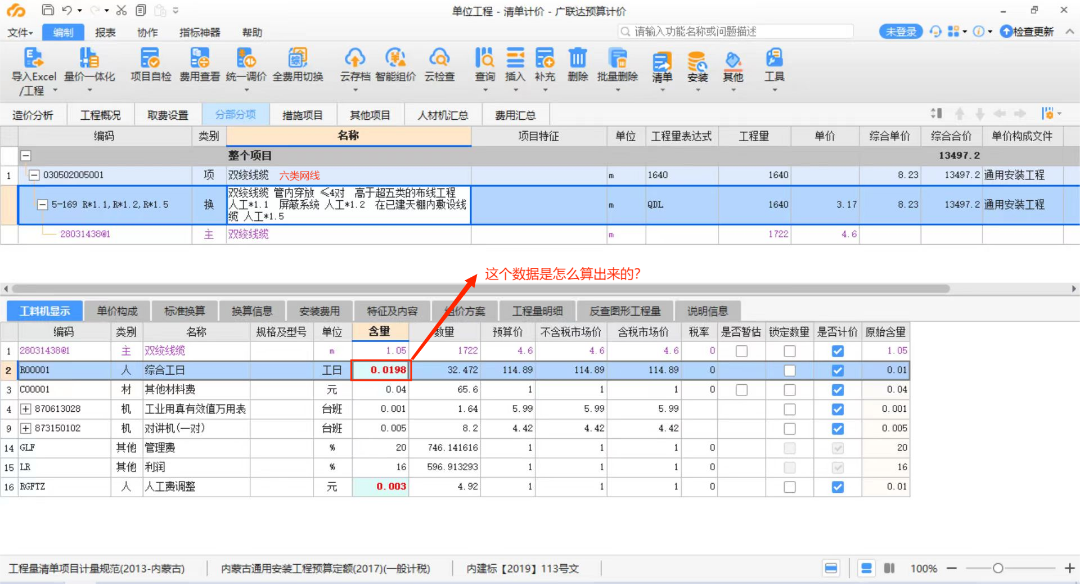Open dropdown arrow under 清单

662,90
